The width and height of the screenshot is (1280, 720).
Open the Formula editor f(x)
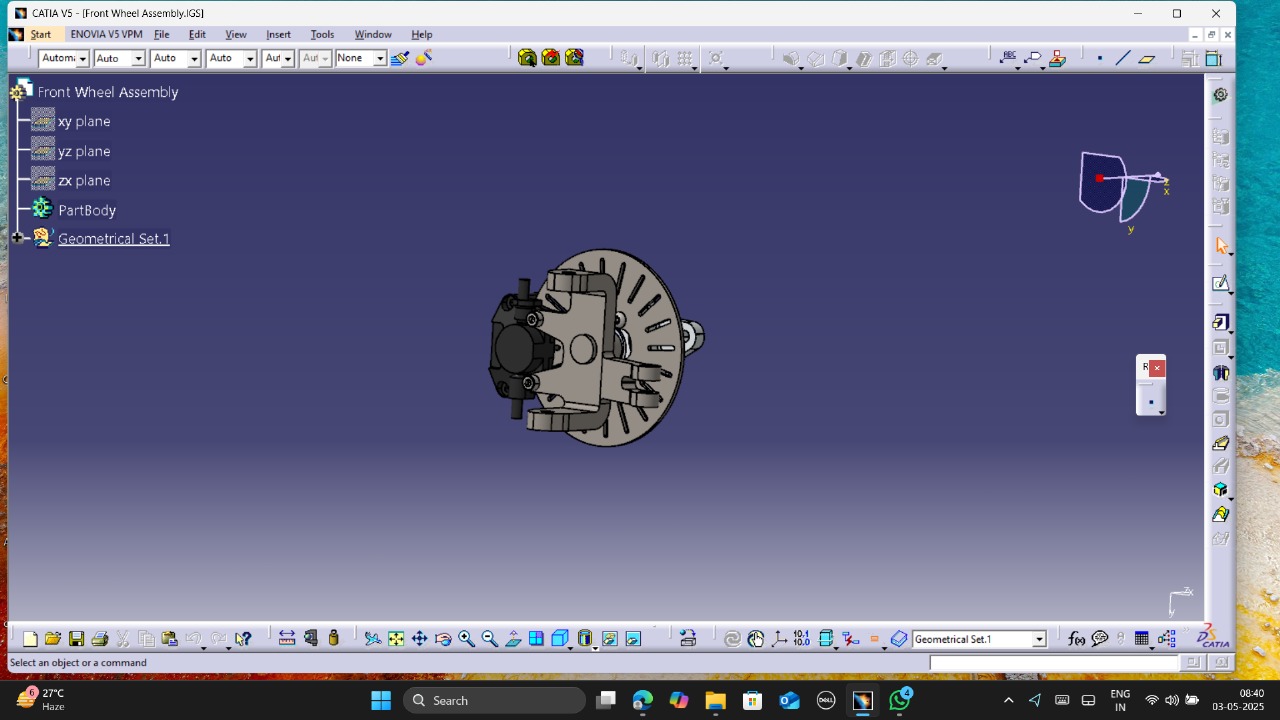point(1076,638)
